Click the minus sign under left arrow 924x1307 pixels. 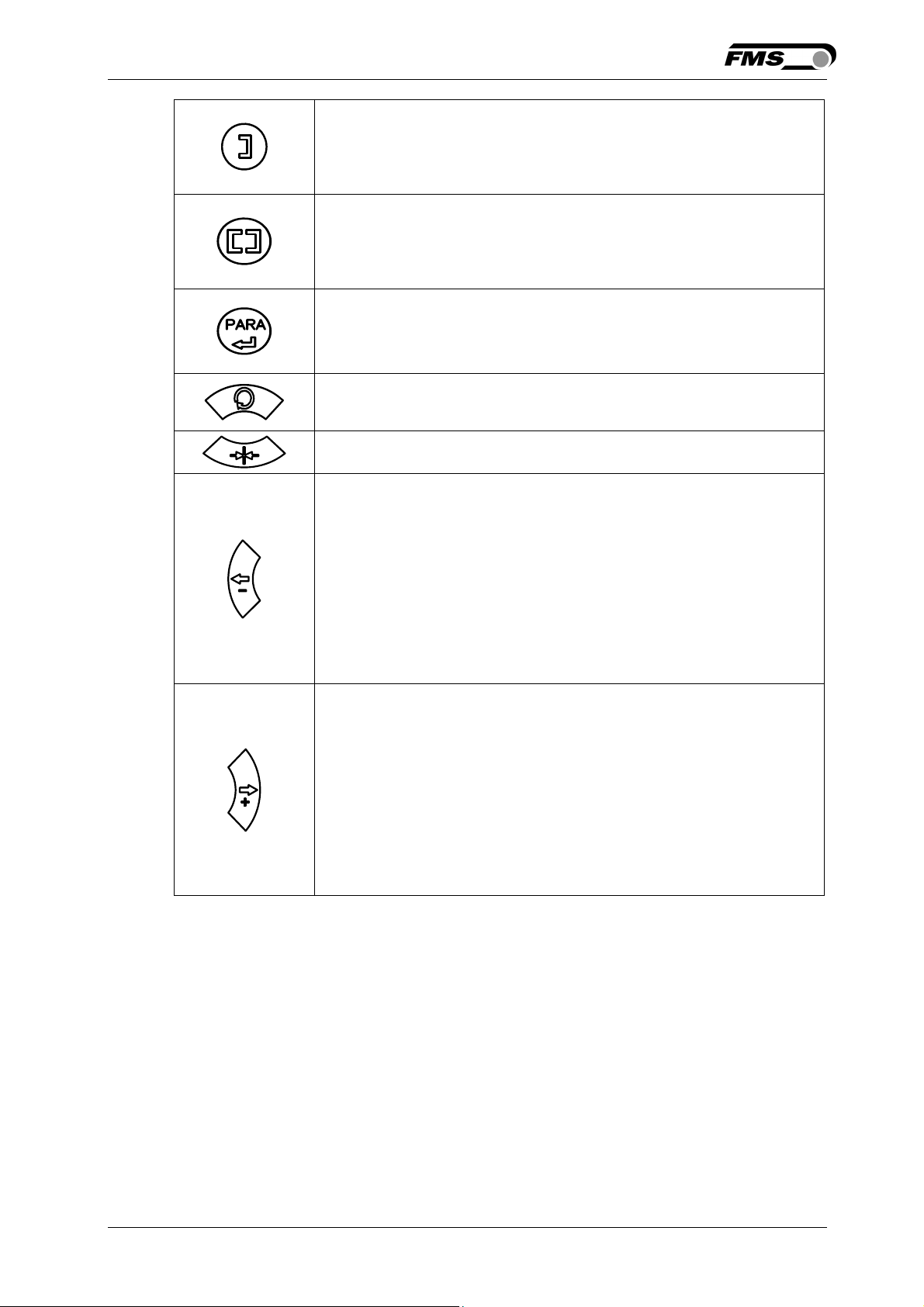[x=243, y=590]
